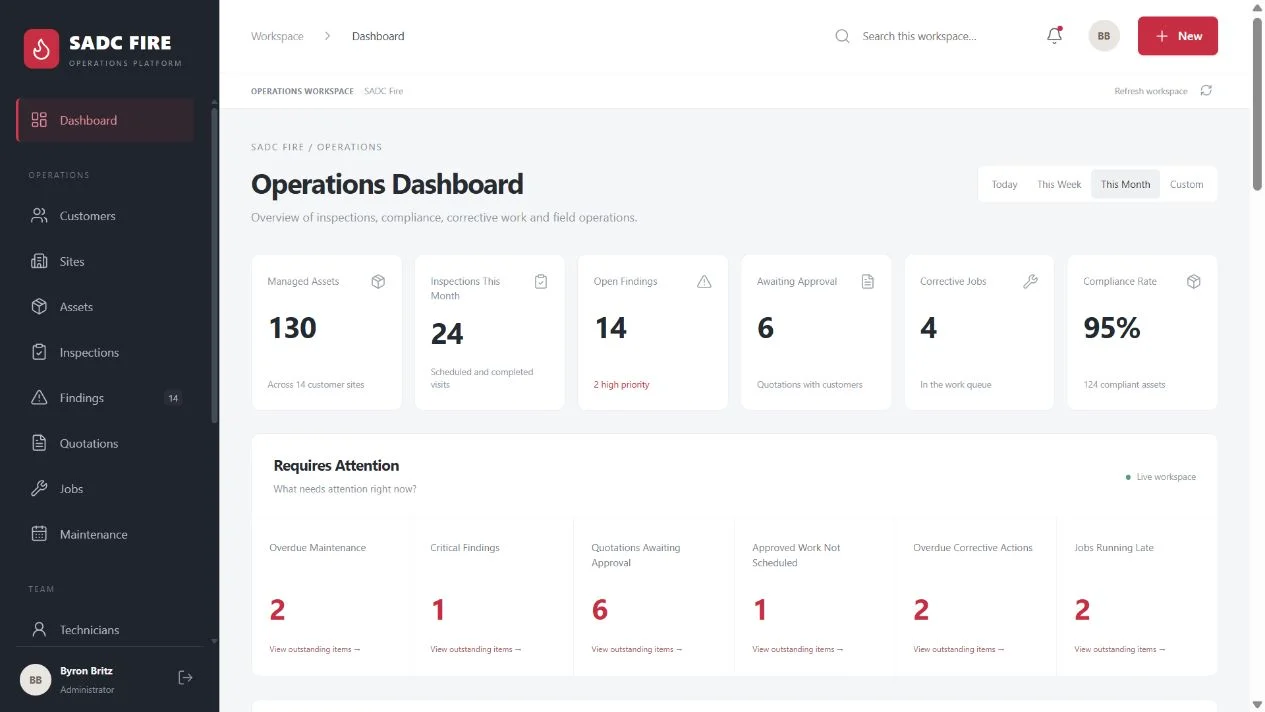View outstanding items for Overdue Corrective Actions

click(959, 650)
